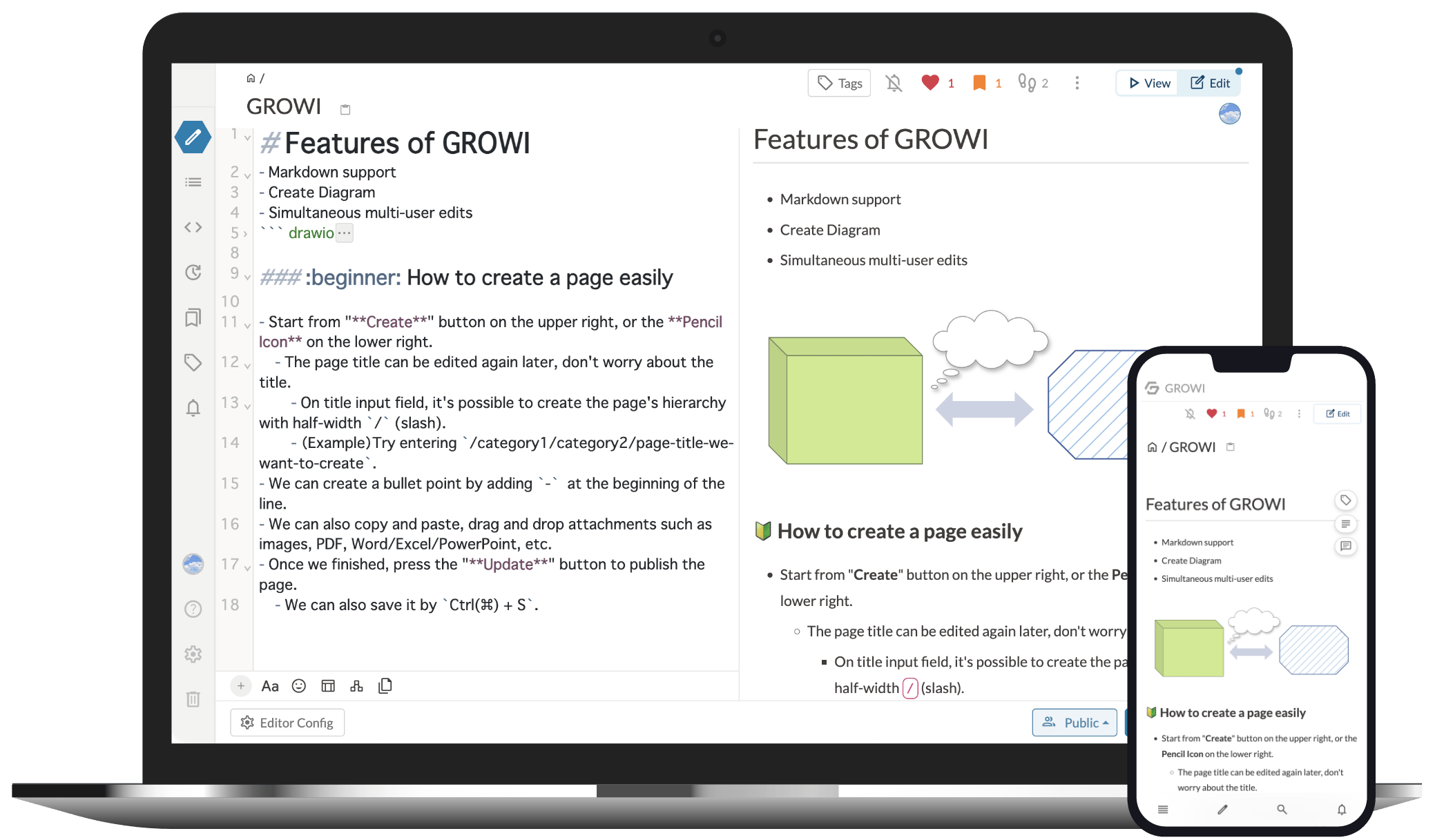1435x840 pixels.
Task: Insert a table with the table icon
Action: (328, 685)
